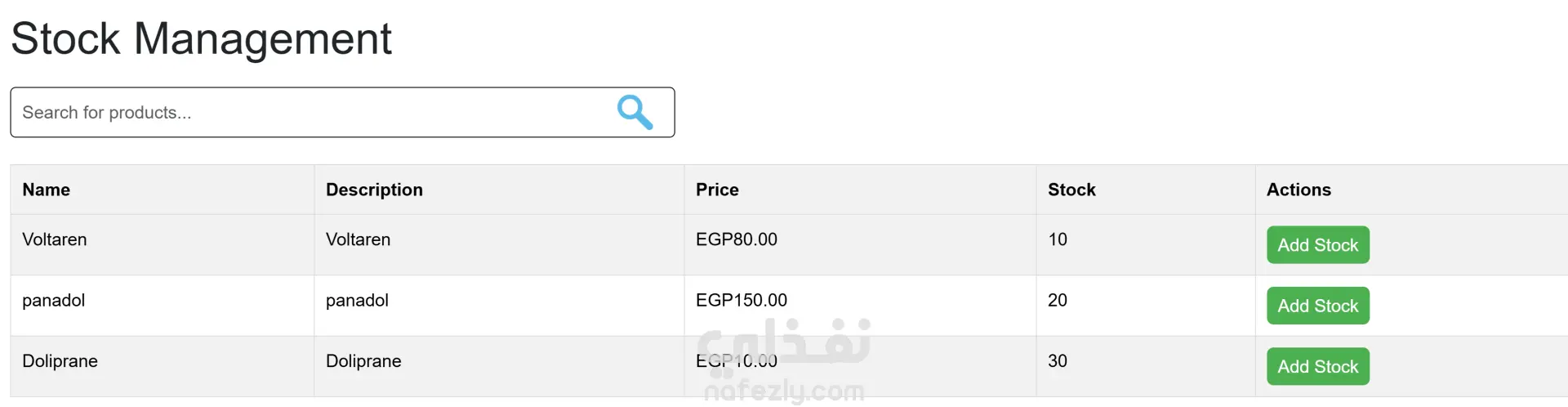The height and width of the screenshot is (407, 1568).
Task: Select the Voltaren name cell
Action: click(55, 239)
